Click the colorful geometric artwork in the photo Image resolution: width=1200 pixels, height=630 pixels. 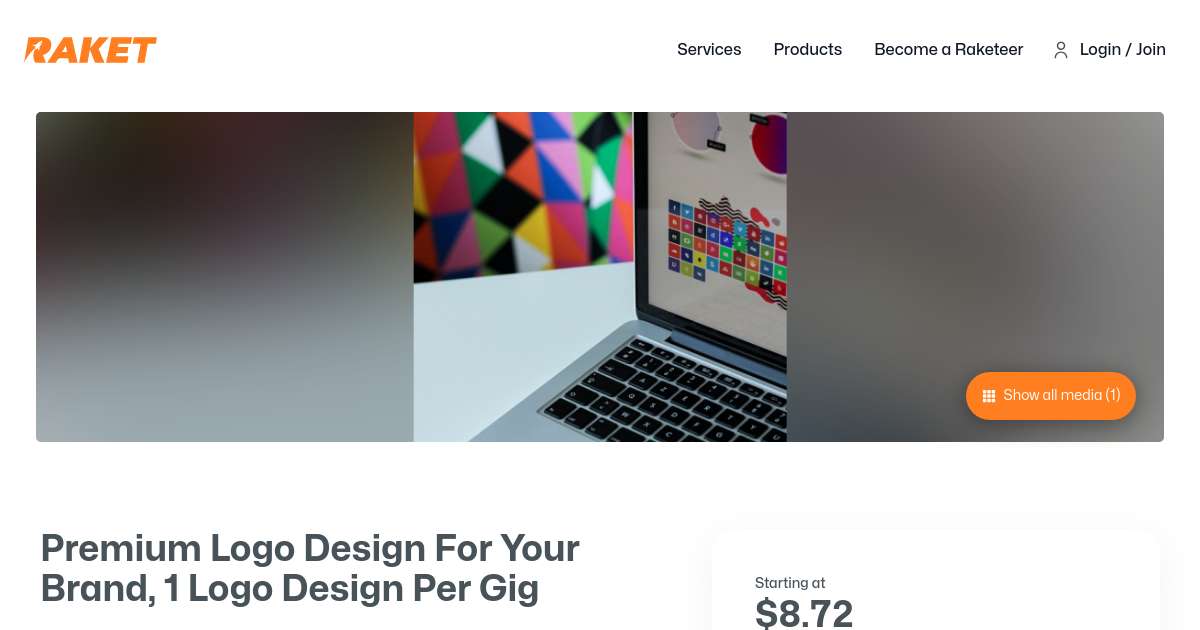[523, 195]
